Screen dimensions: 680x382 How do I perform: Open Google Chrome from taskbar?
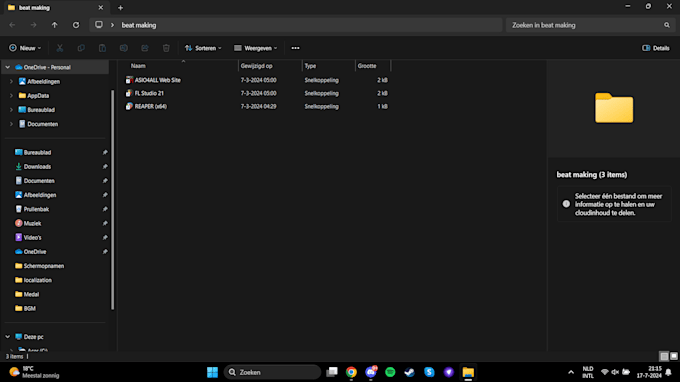pyautogui.click(x=351, y=372)
